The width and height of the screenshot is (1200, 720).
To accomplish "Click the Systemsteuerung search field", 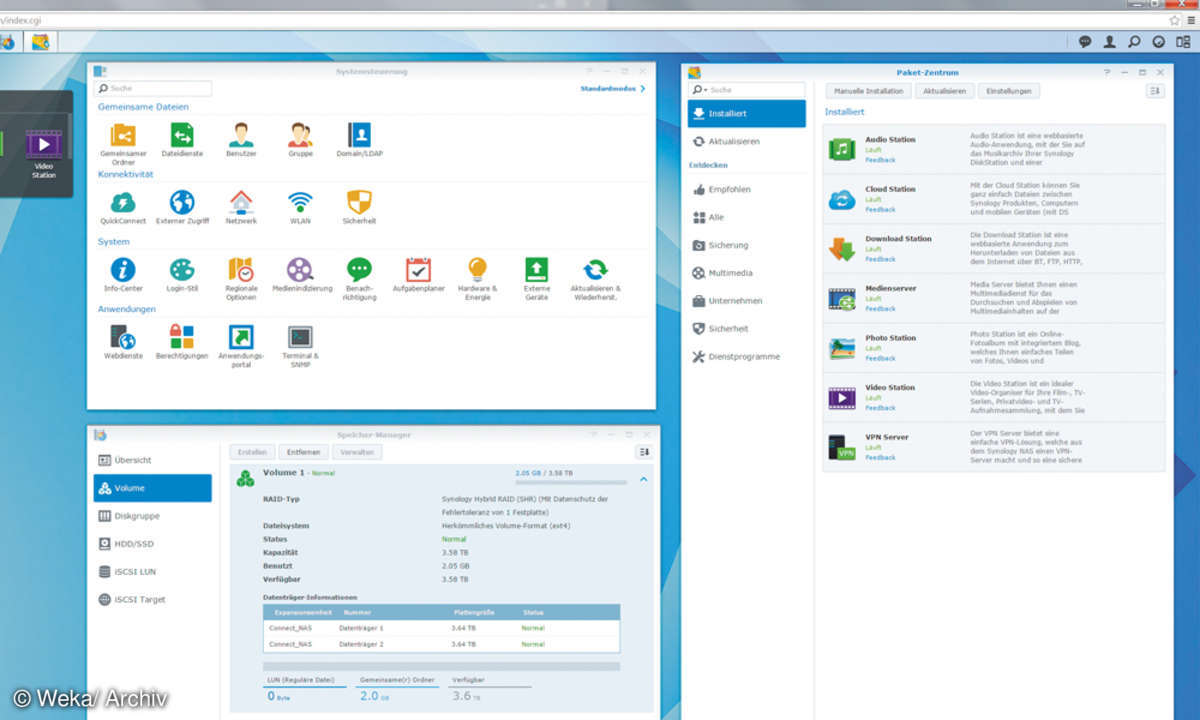I will pyautogui.click(x=154, y=89).
